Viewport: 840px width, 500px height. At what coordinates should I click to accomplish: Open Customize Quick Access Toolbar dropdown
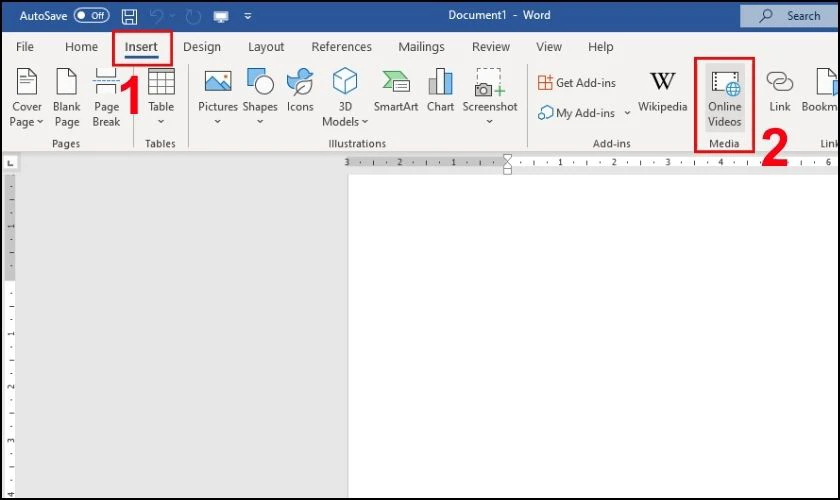pyautogui.click(x=248, y=16)
